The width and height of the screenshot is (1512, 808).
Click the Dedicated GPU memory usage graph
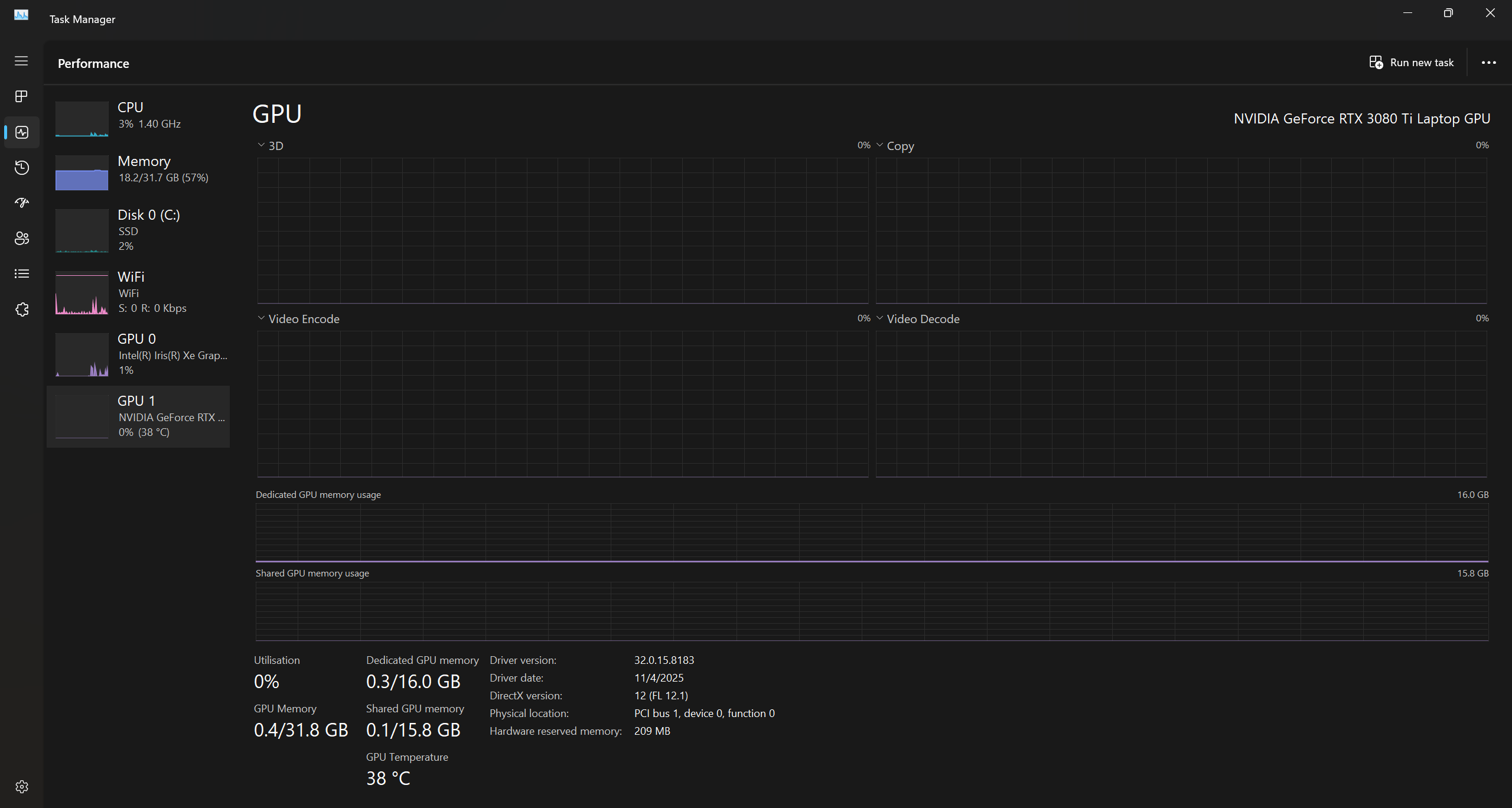(872, 532)
